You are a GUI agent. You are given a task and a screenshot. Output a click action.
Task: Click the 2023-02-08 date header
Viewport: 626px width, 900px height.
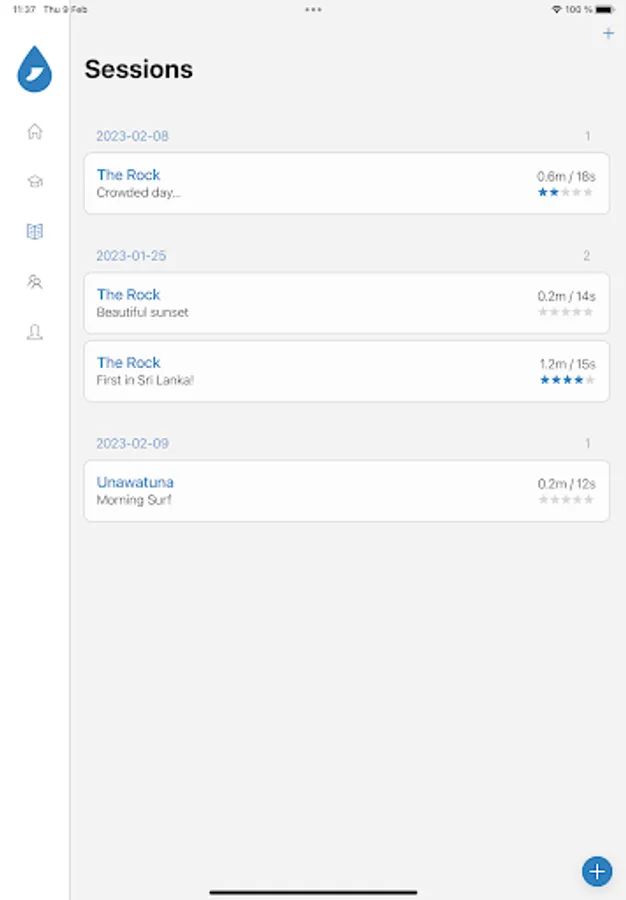pos(125,136)
